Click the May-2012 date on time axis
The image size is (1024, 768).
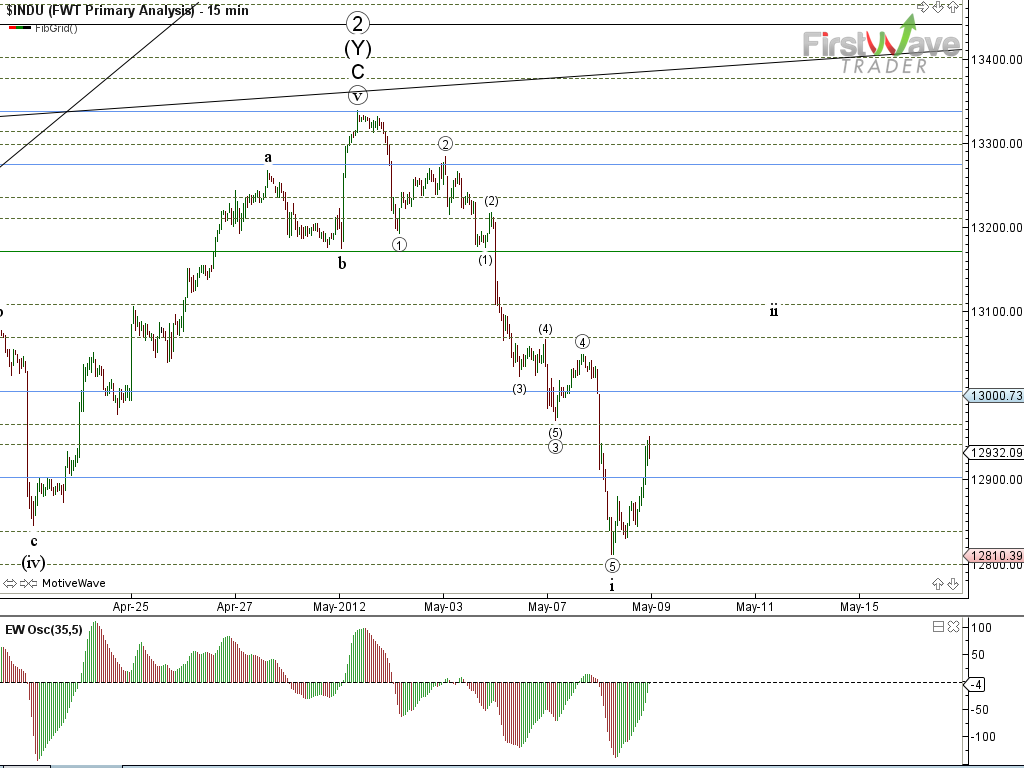click(340, 606)
